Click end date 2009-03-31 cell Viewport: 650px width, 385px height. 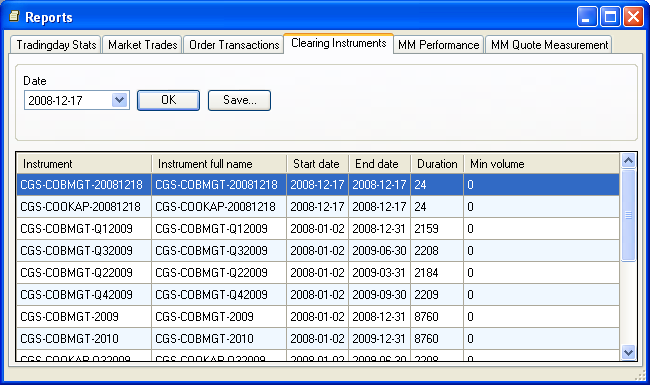(379, 272)
